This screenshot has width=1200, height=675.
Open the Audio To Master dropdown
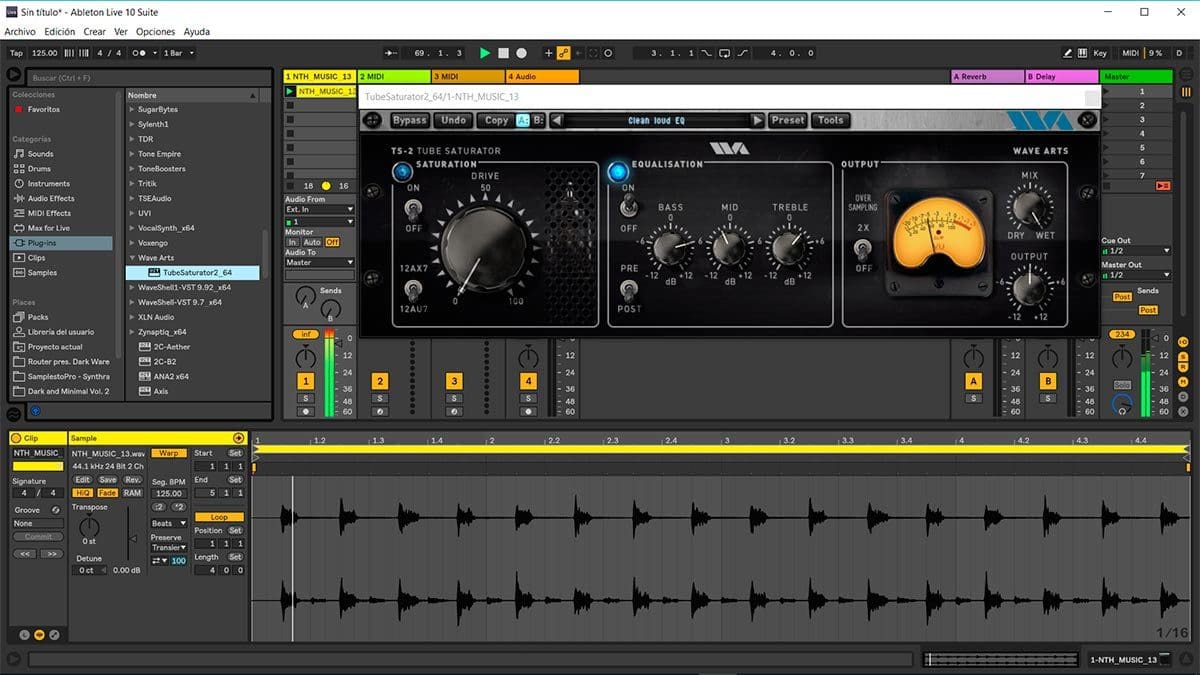click(320, 263)
